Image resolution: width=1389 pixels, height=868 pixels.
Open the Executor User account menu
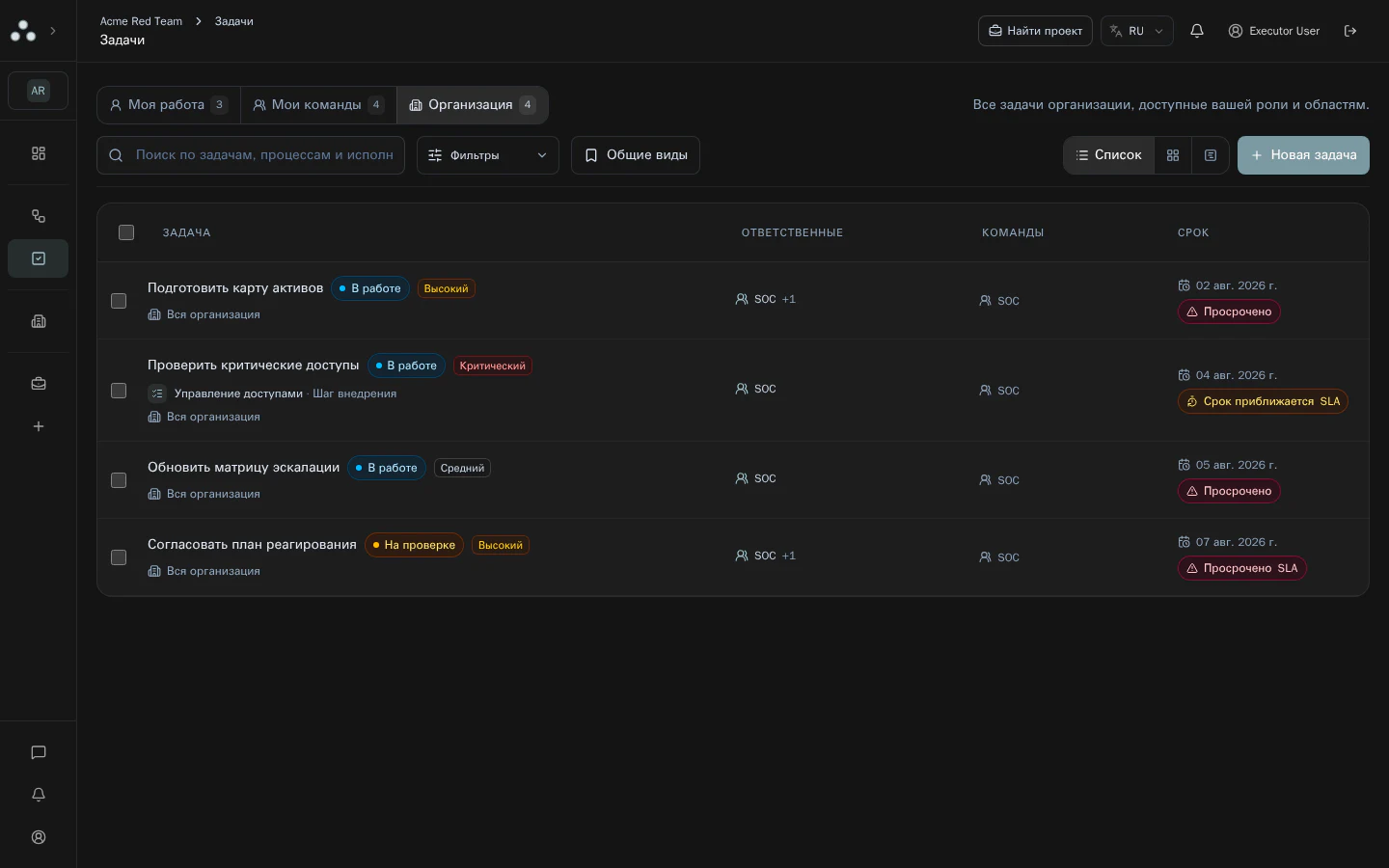point(1273,31)
